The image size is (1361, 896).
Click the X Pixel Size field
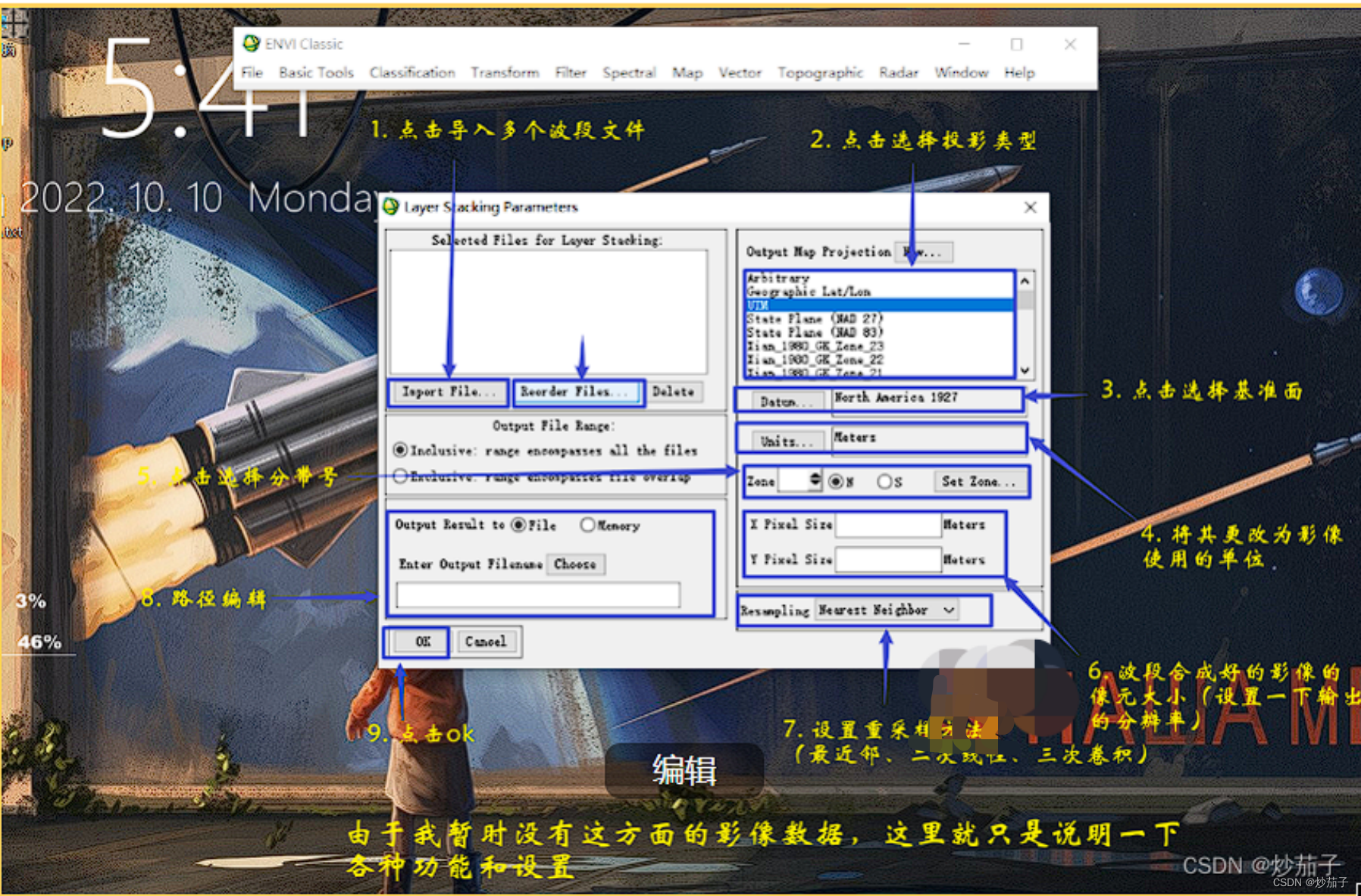pos(887,525)
